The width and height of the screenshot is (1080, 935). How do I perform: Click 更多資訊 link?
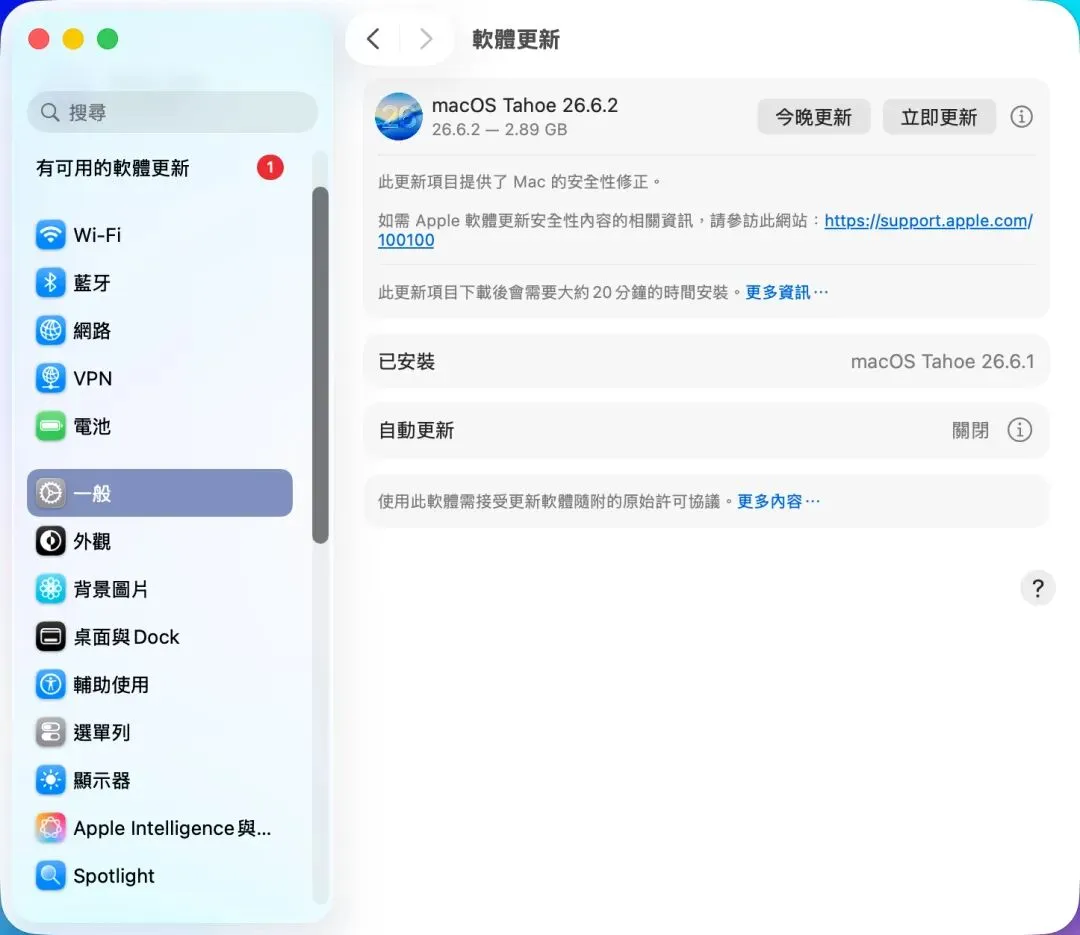pos(786,292)
